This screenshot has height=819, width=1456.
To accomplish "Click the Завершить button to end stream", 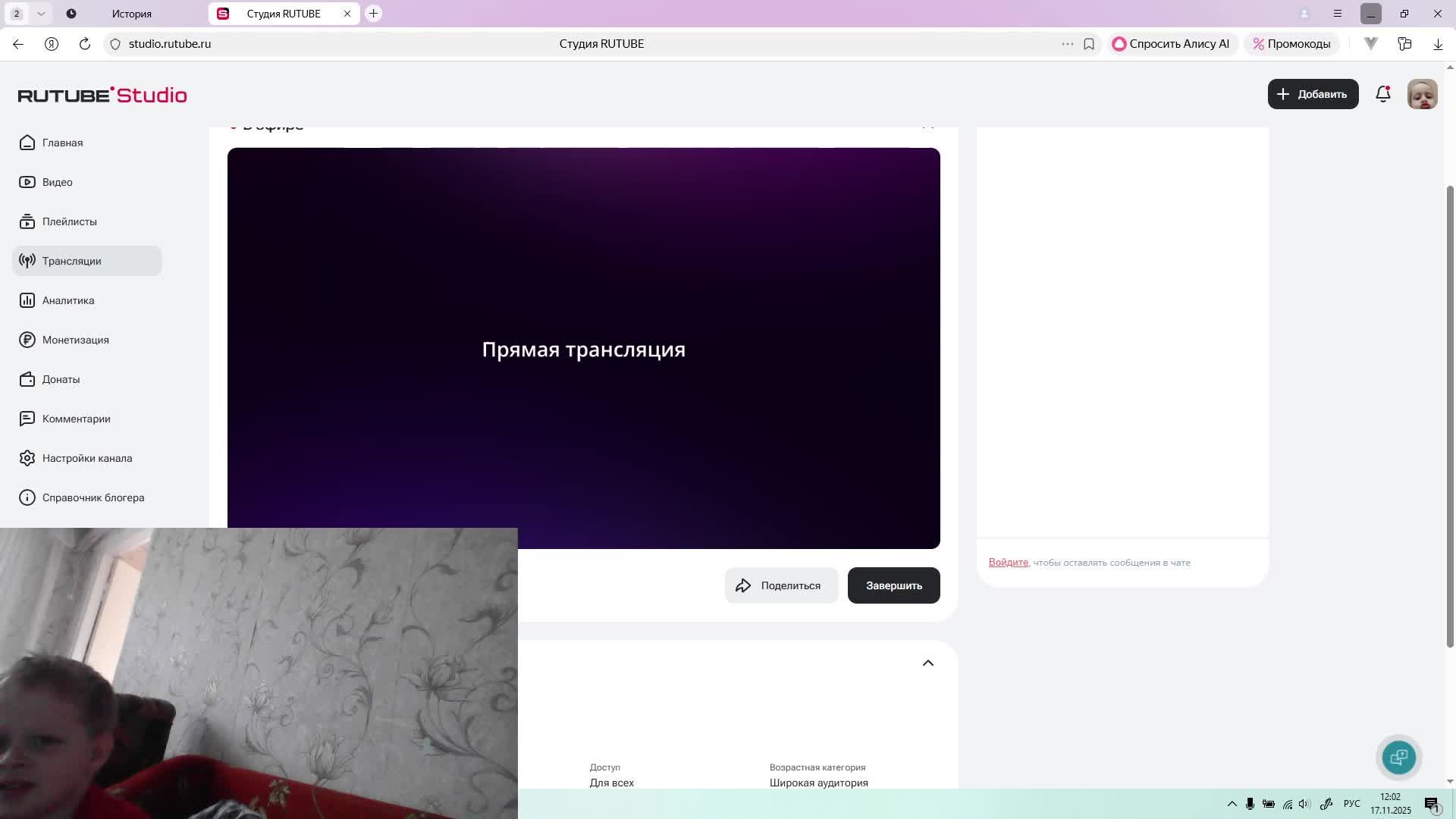I will click(x=893, y=585).
